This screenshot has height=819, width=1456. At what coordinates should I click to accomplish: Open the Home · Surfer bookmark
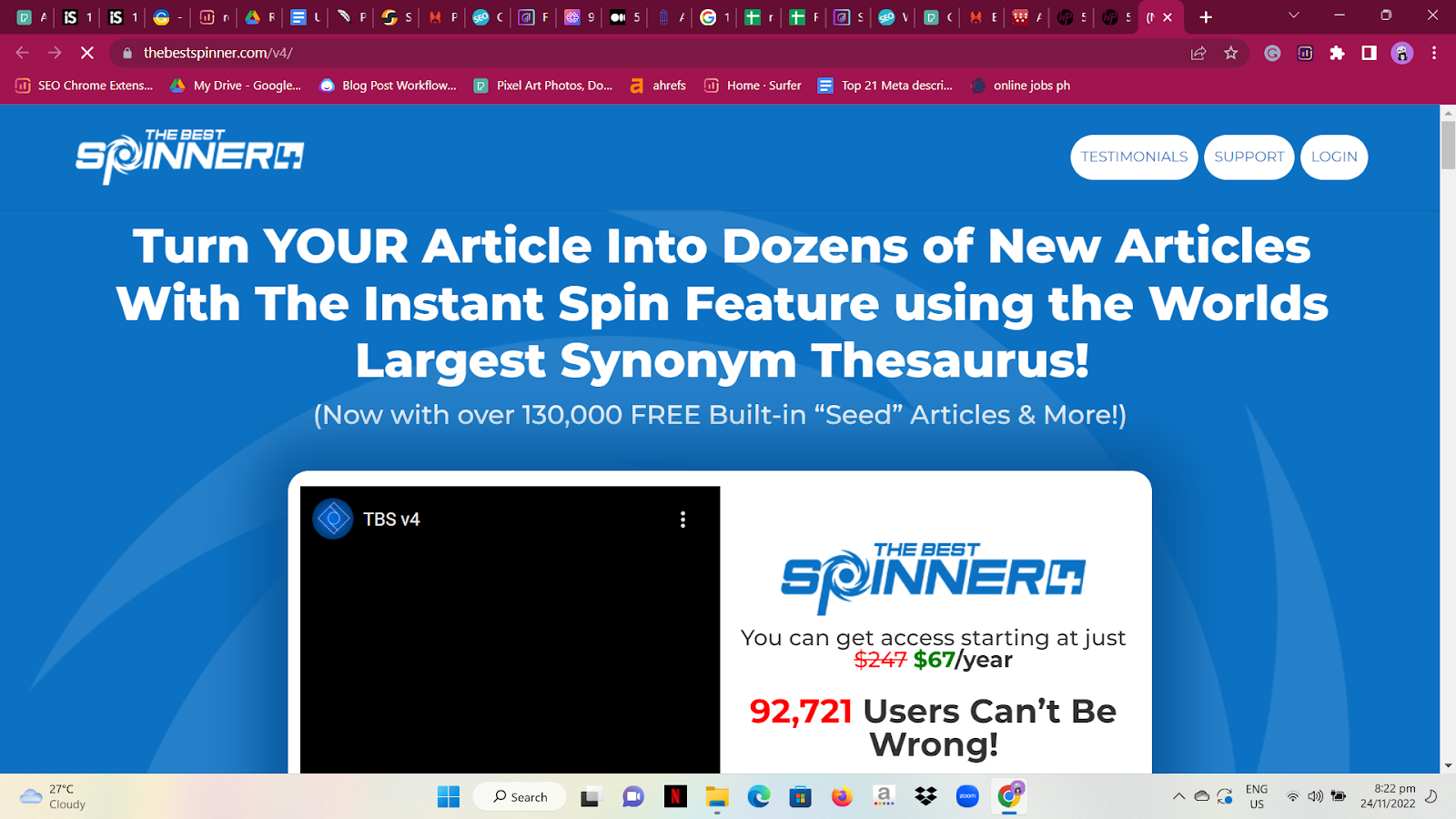point(753,86)
